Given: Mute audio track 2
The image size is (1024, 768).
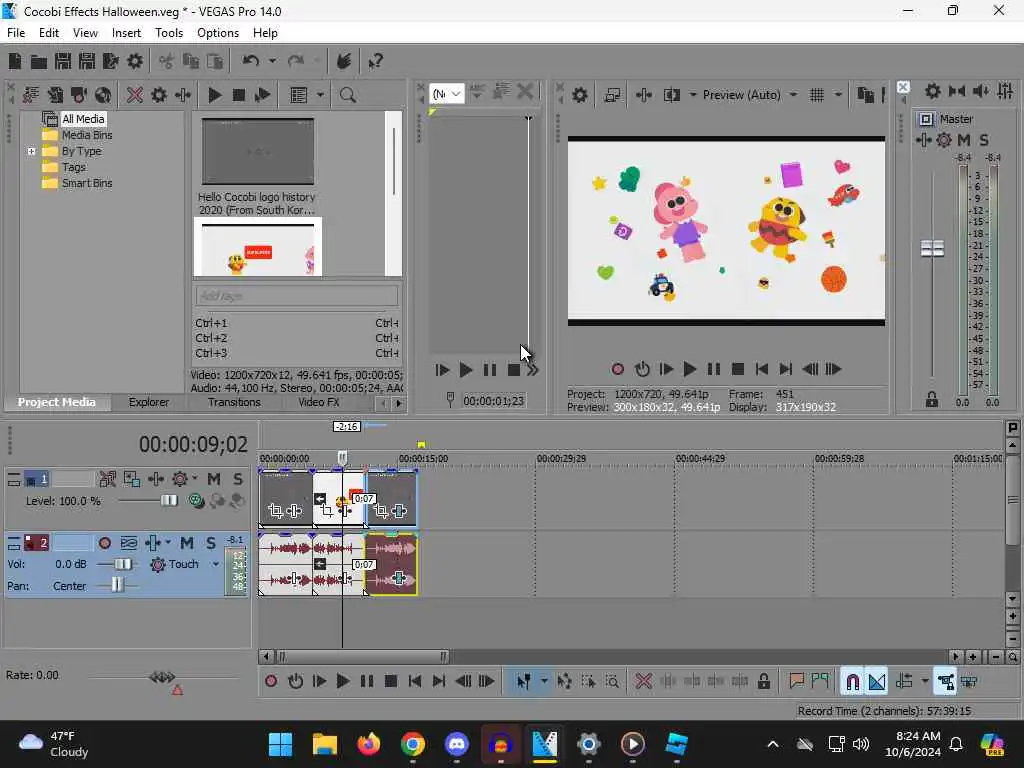Looking at the screenshot, I should (187, 543).
